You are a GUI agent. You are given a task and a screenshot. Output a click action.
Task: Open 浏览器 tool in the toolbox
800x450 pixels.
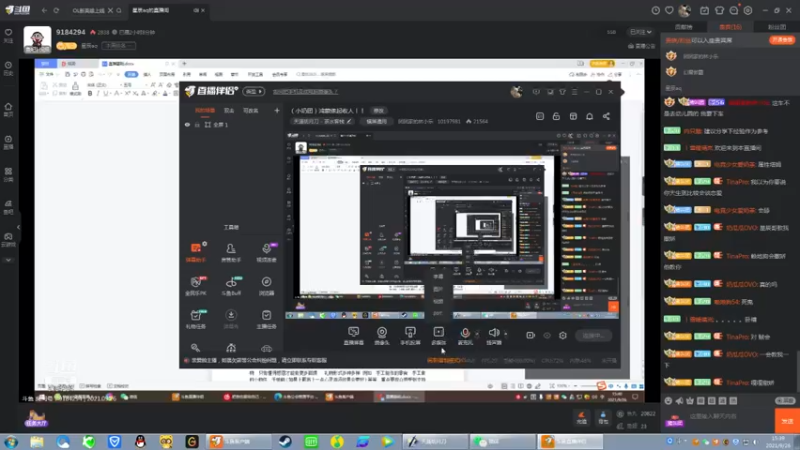coord(266,286)
